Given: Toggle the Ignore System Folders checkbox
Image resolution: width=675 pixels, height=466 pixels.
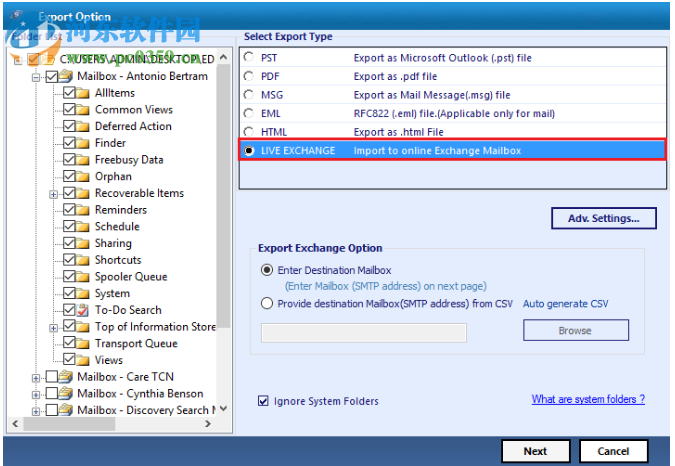Looking at the screenshot, I should [x=263, y=401].
